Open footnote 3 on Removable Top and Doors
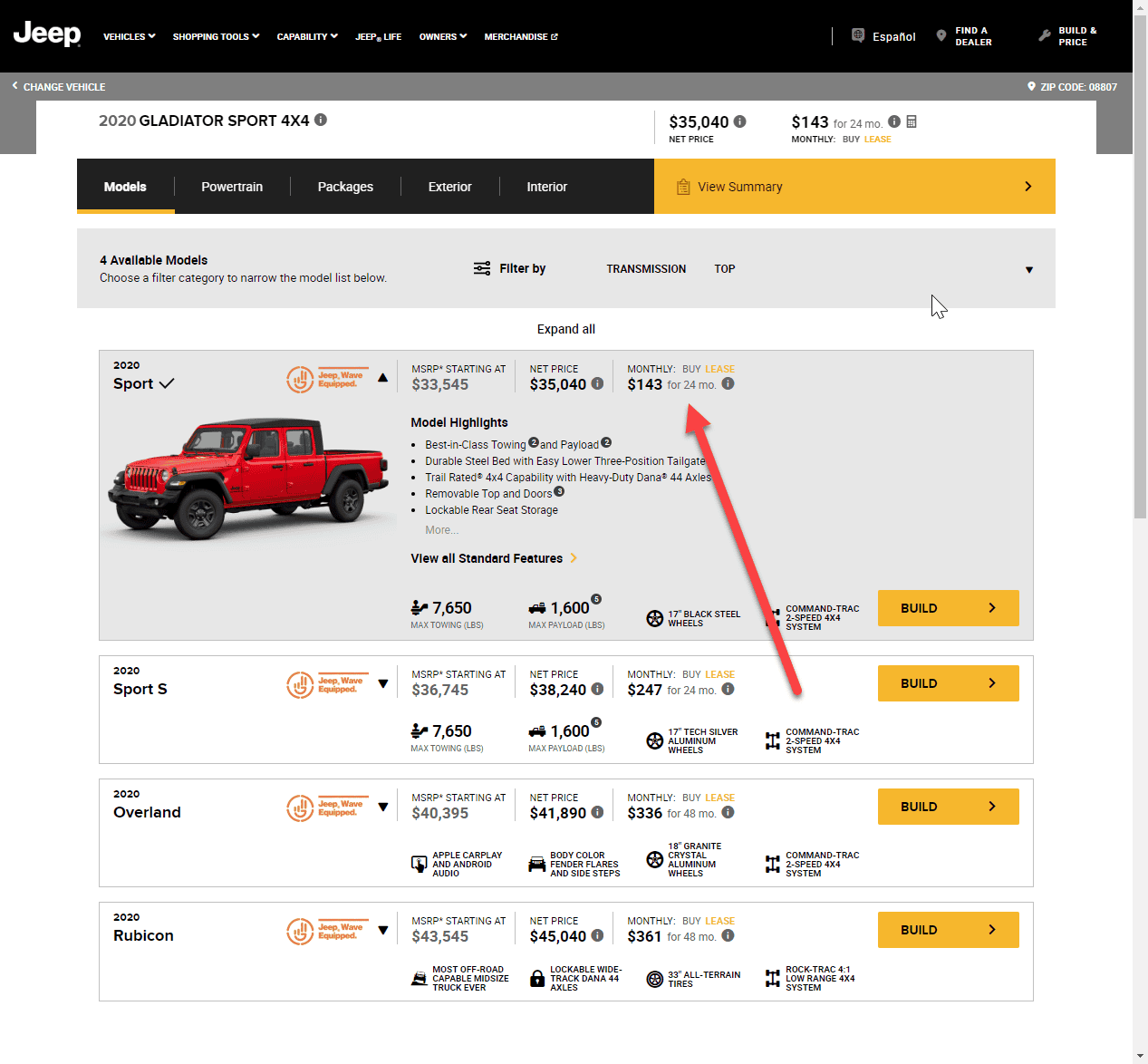Image resolution: width=1148 pixels, height=1064 pixels. coord(559,491)
